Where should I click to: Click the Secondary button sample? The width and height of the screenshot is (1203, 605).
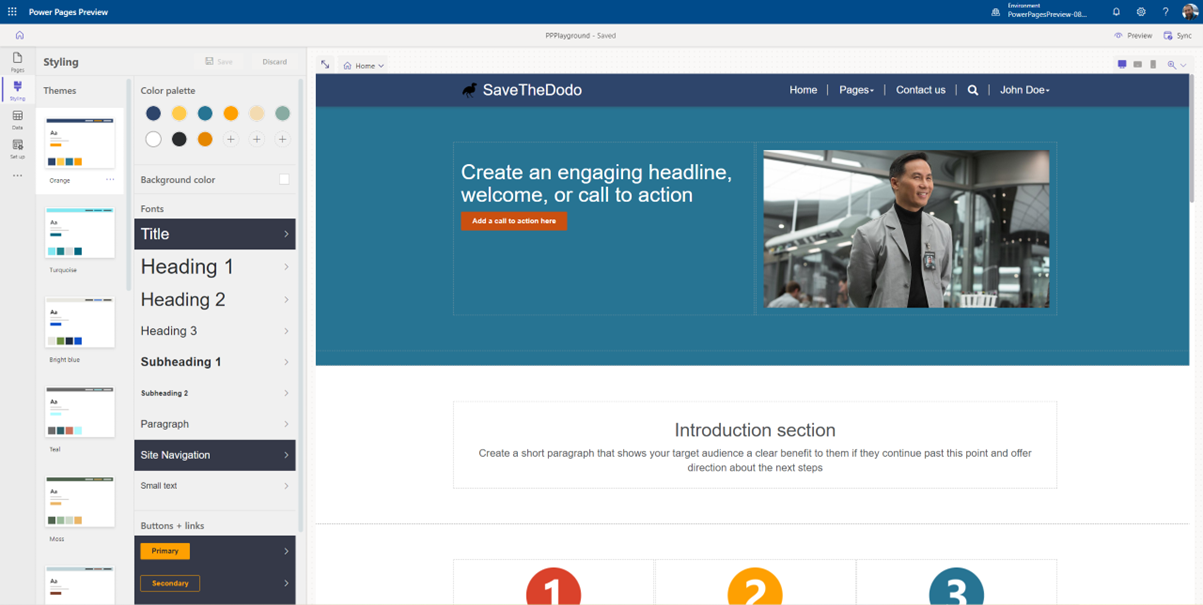(x=170, y=583)
